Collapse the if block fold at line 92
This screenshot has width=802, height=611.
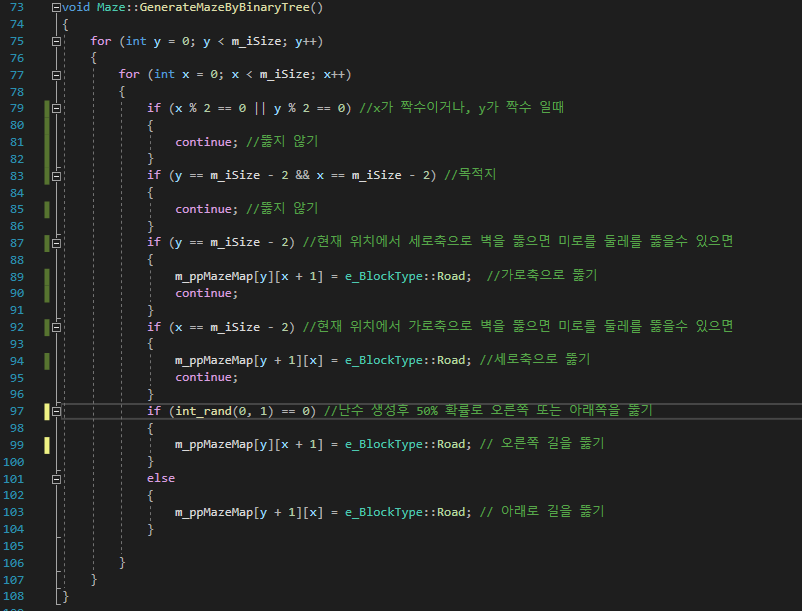click(56, 327)
